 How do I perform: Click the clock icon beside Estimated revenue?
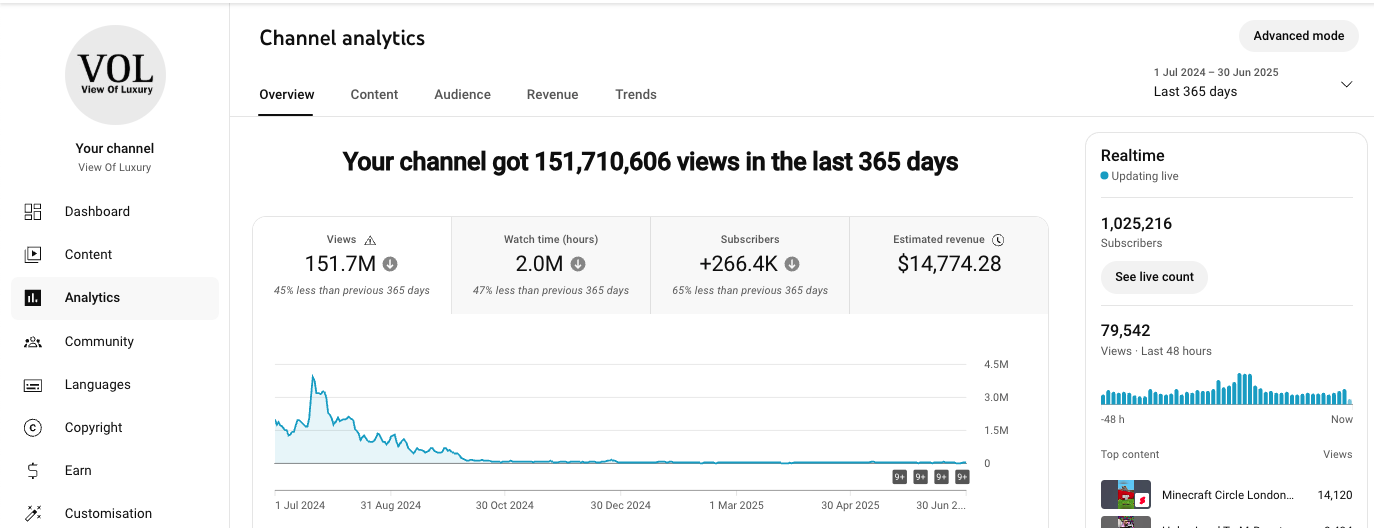[998, 240]
